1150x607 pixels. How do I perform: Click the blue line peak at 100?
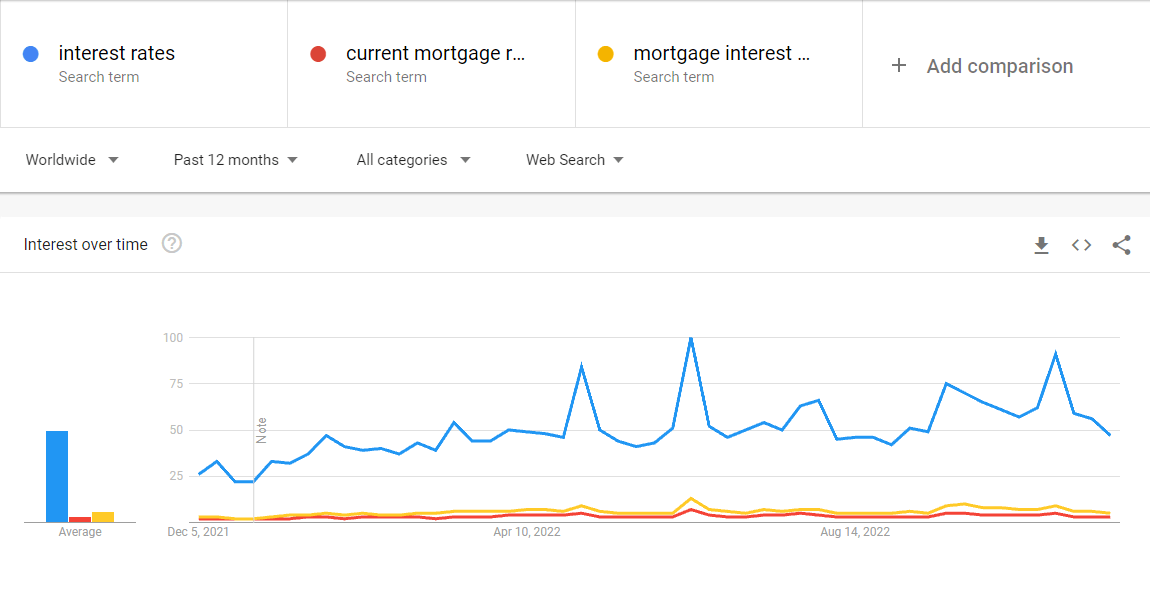(691, 339)
